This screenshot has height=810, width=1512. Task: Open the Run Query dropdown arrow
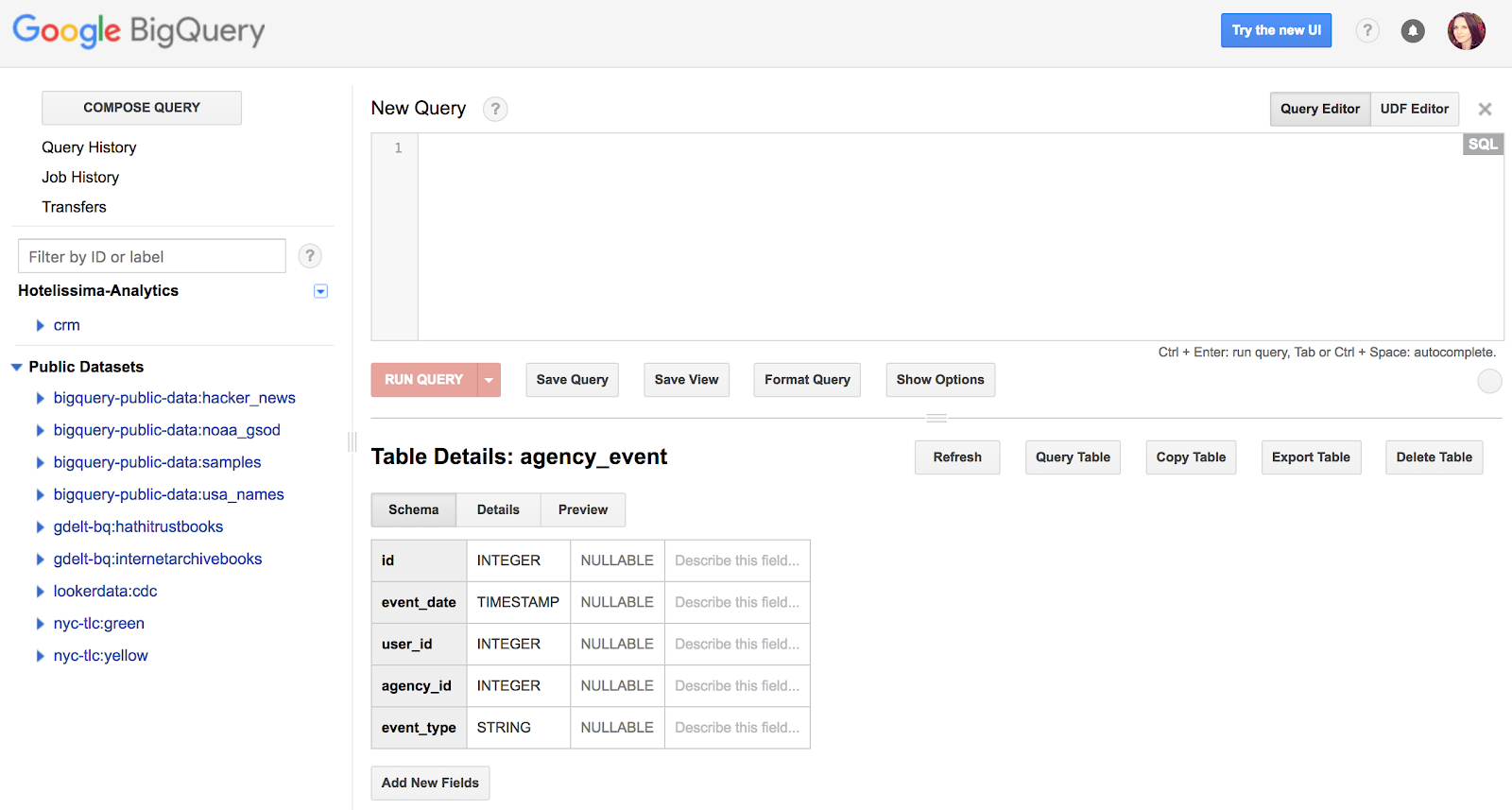489,380
